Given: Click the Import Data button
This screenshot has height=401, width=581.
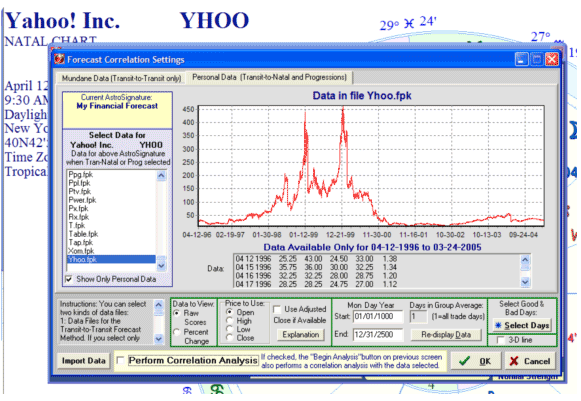Looking at the screenshot, I should [83, 361].
